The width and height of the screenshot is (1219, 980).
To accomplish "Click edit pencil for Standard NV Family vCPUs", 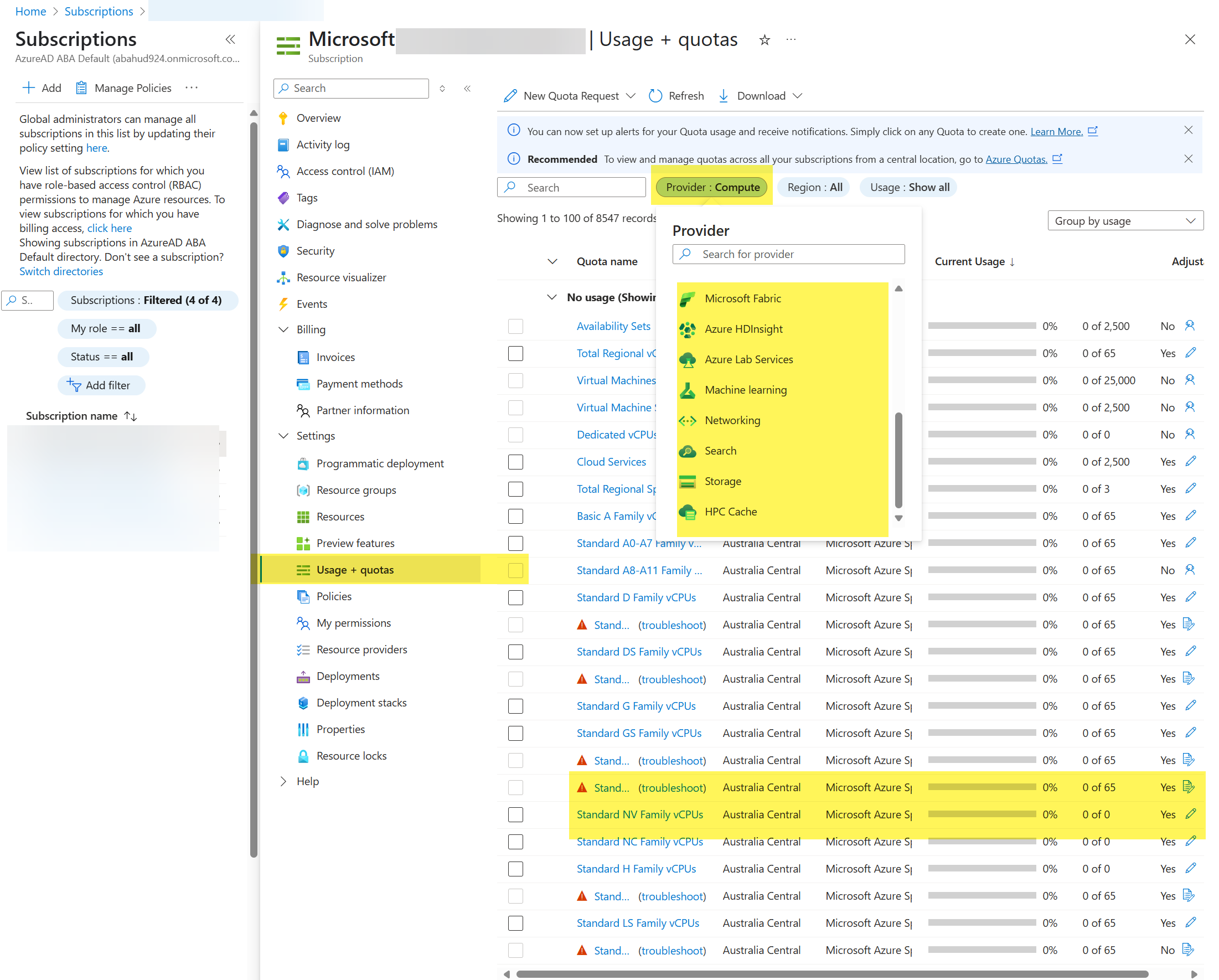I will [x=1191, y=814].
